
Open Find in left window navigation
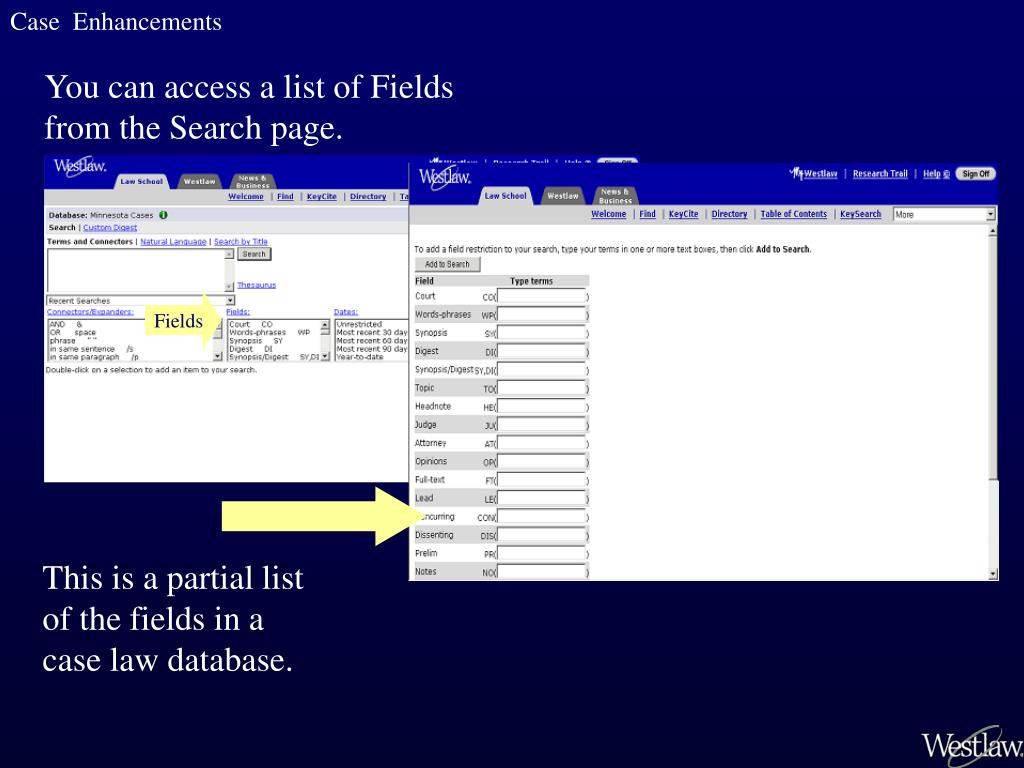(285, 197)
